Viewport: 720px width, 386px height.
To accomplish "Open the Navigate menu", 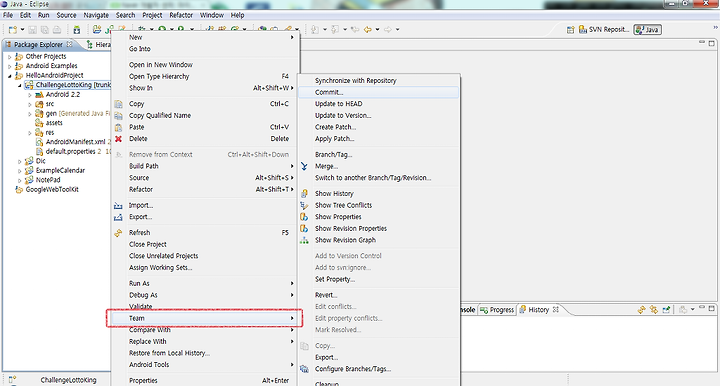I will [x=96, y=15].
